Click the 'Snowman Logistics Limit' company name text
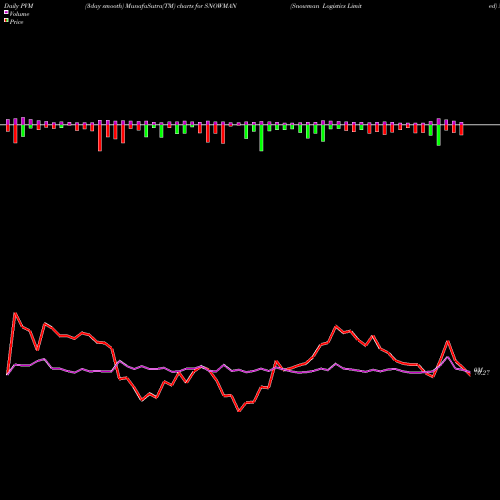Screen dimensions: 500x500 click(326, 6)
